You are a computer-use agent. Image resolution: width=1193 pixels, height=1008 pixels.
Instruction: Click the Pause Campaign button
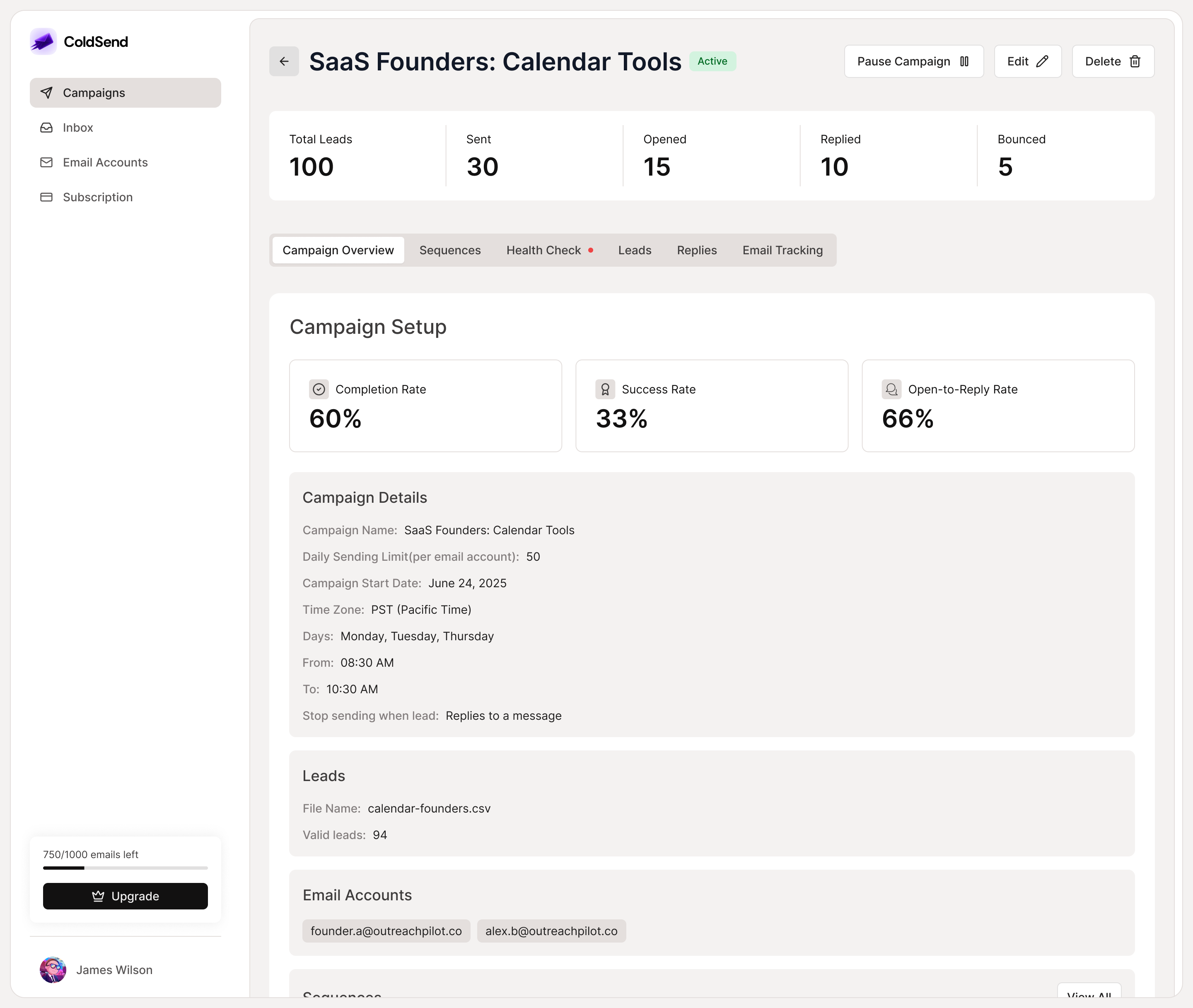pos(913,61)
